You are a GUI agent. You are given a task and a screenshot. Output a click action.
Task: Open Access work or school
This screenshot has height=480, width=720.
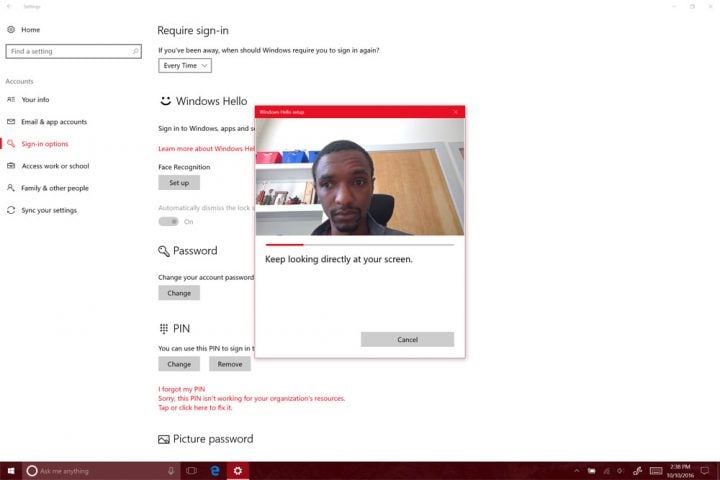(x=55, y=166)
